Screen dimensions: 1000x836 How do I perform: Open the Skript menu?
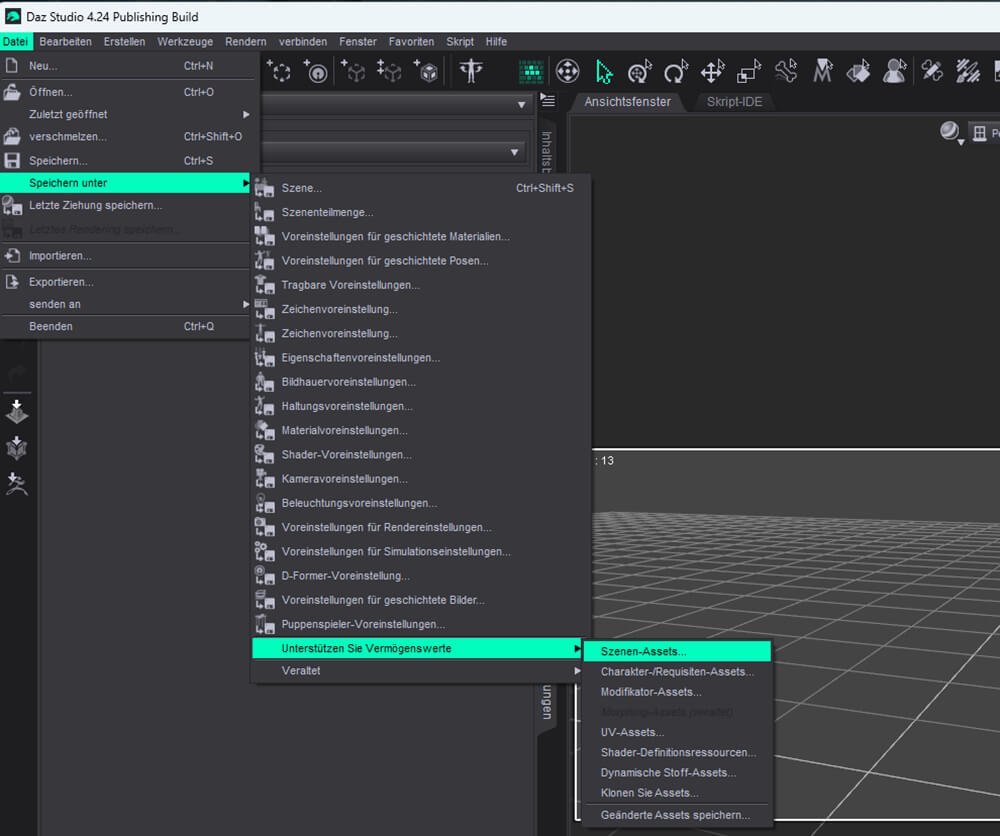pyautogui.click(x=460, y=41)
